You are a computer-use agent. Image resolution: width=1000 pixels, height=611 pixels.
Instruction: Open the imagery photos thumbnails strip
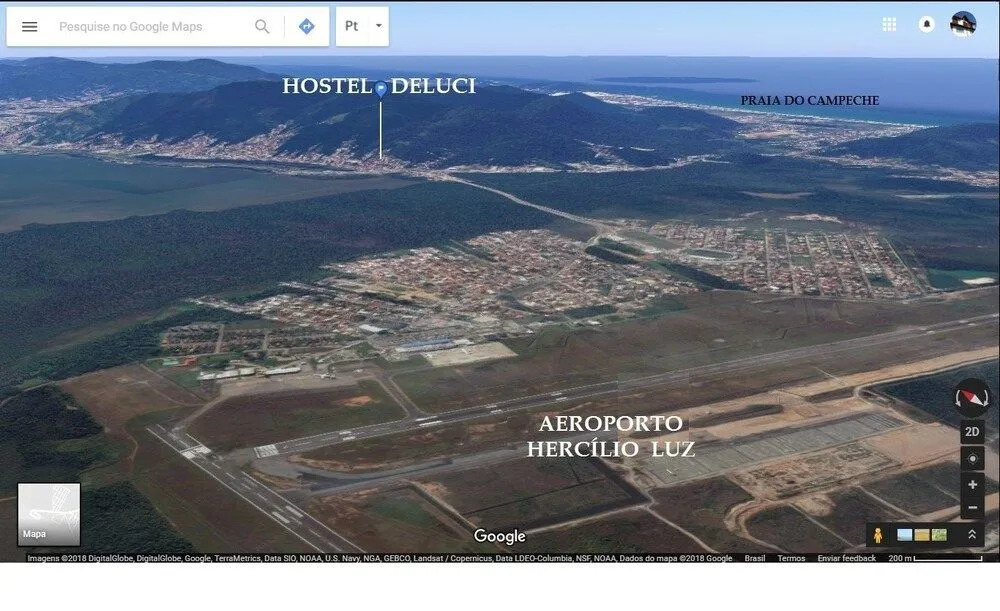point(922,535)
